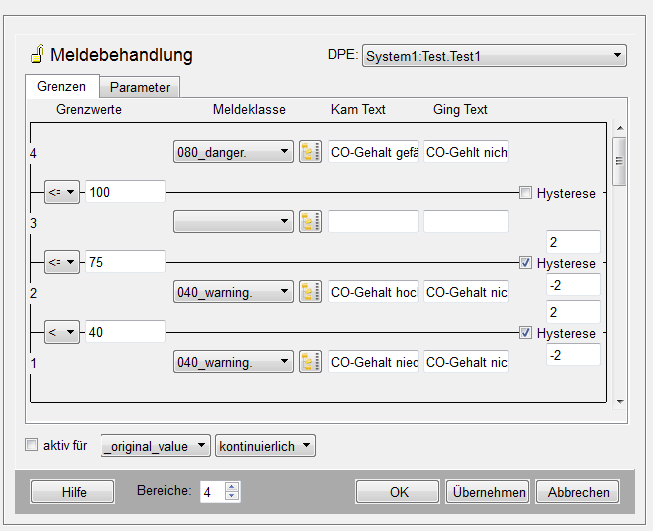Open alert class picker icon for range 4
The image size is (653, 531).
tap(310, 152)
